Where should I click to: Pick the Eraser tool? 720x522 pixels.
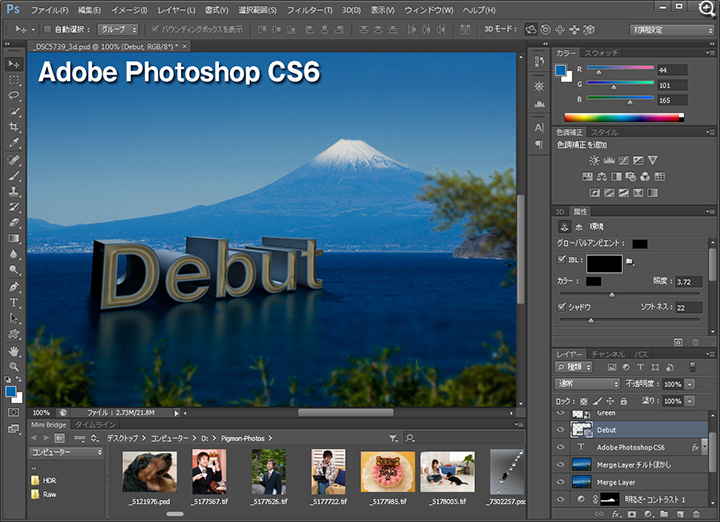coord(14,222)
